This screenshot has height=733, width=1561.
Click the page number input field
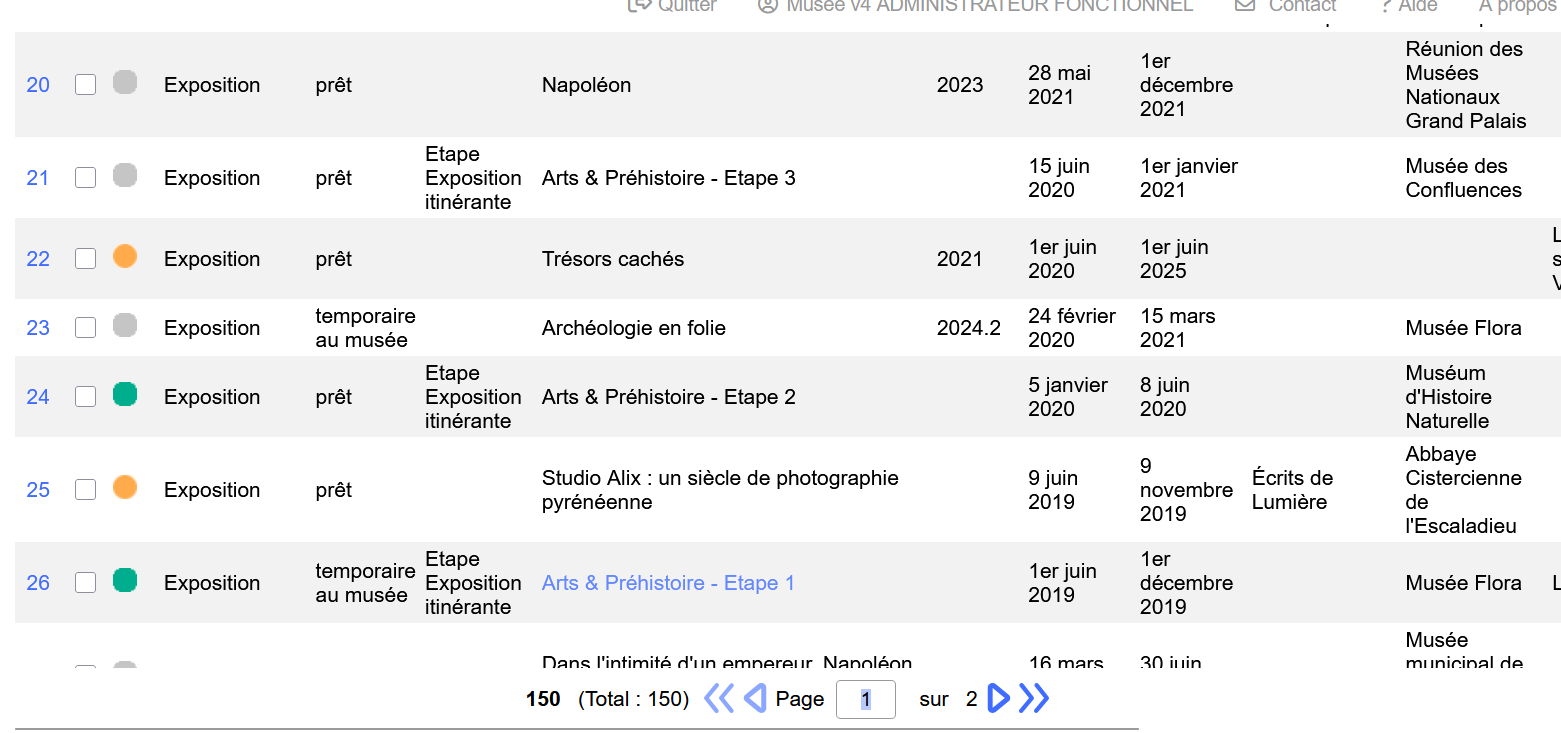pos(865,699)
